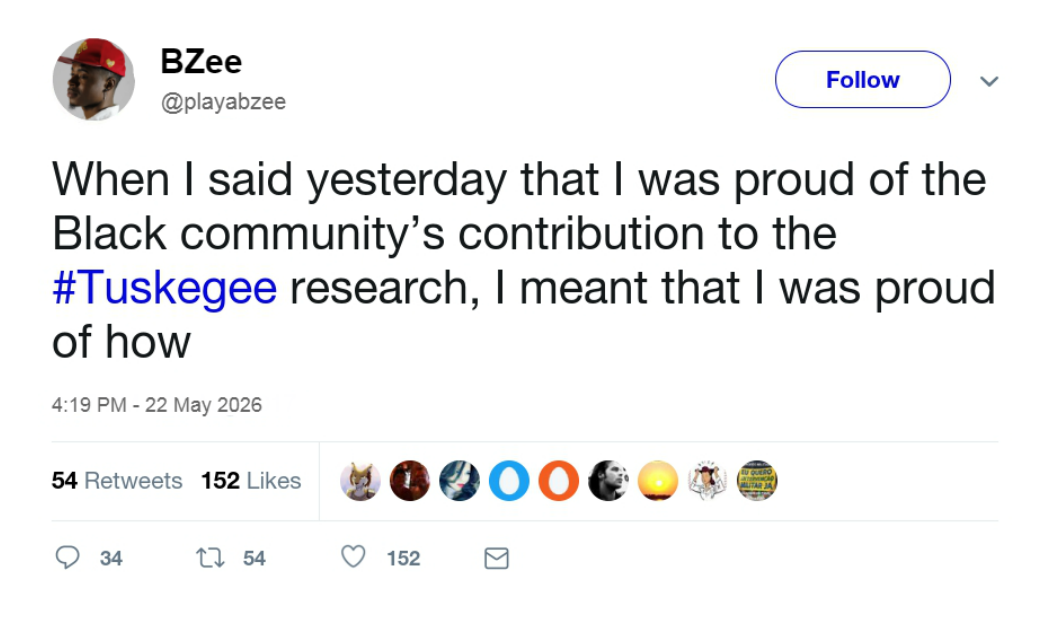View the 54 Retweets list
Image resolution: width=1062 pixels, height=622 pixels.
click(x=117, y=481)
